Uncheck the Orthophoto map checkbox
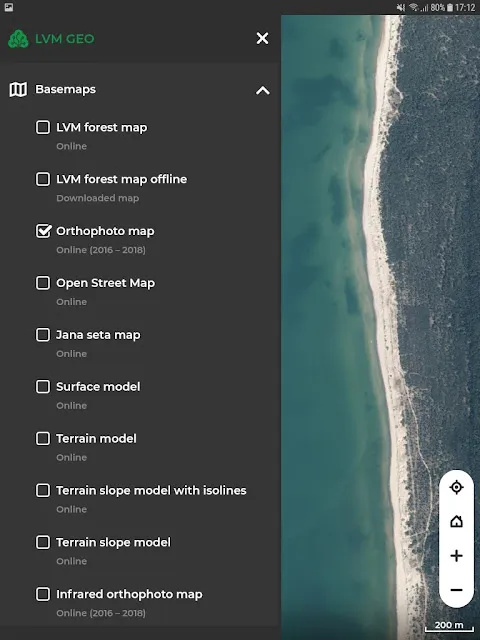Image resolution: width=480 pixels, height=640 pixels. tap(43, 231)
